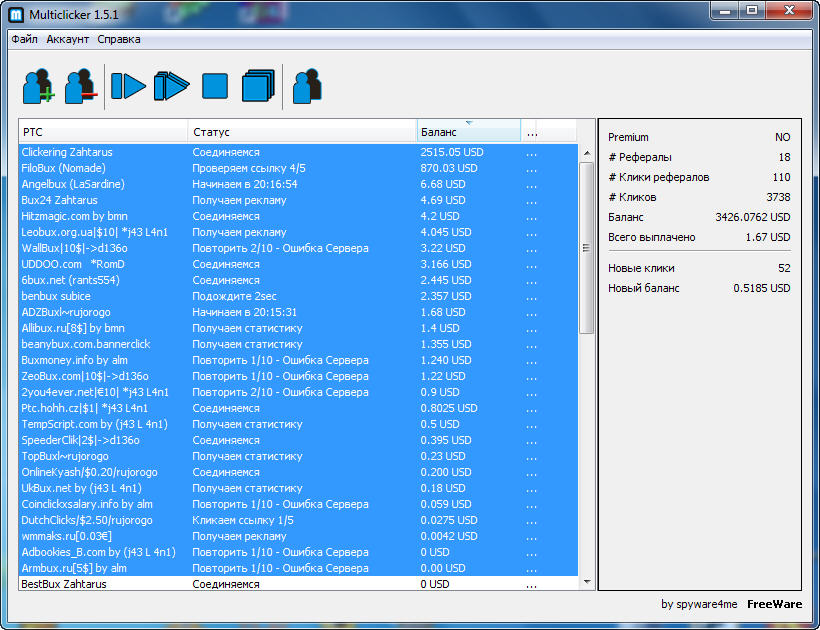Click the 'Всего выплачено' value 1.67 USD
Image resolution: width=820 pixels, height=630 pixels.
[768, 237]
